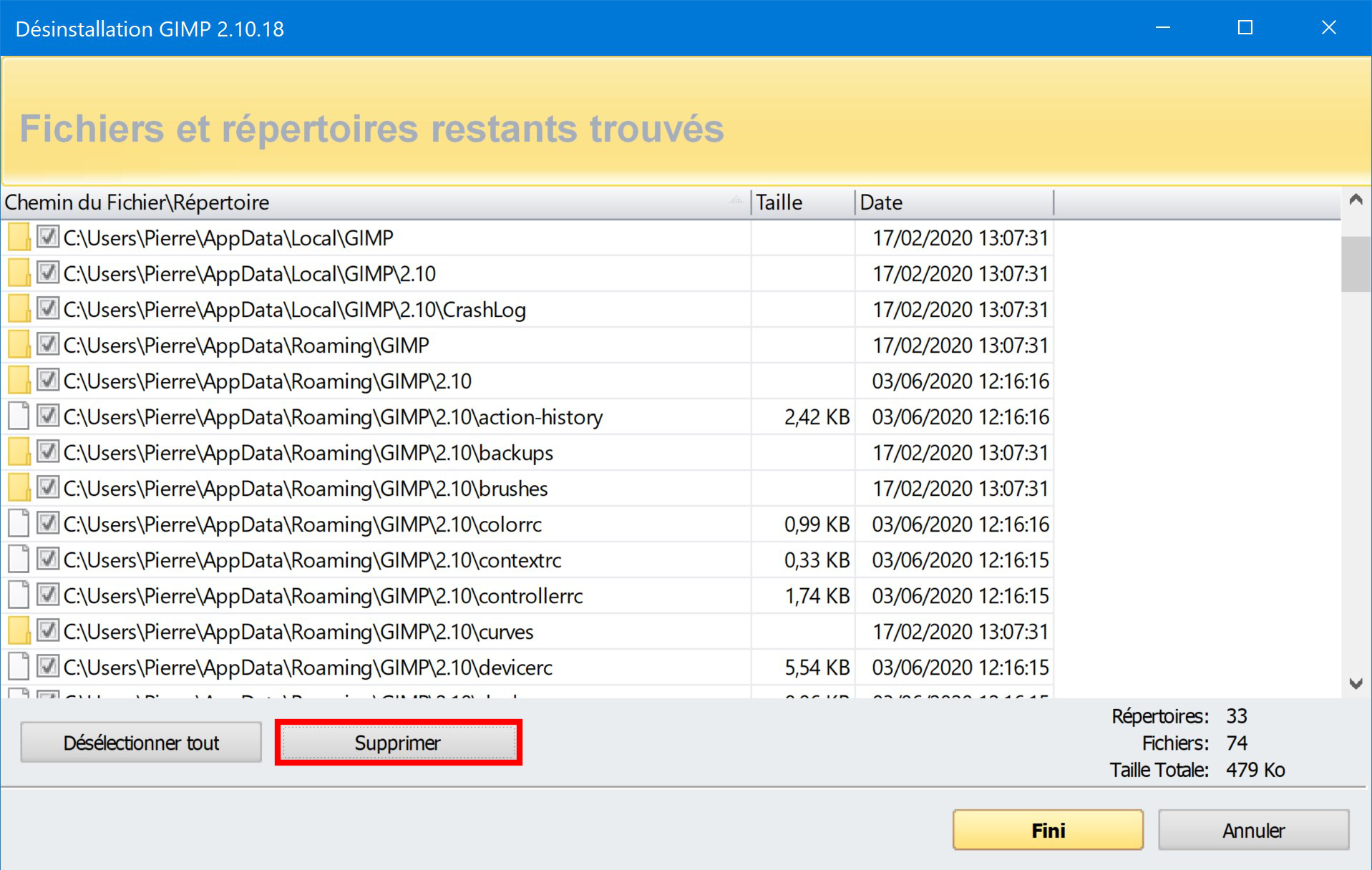
Task: Click folder icon for brushes row
Action: click(x=19, y=488)
